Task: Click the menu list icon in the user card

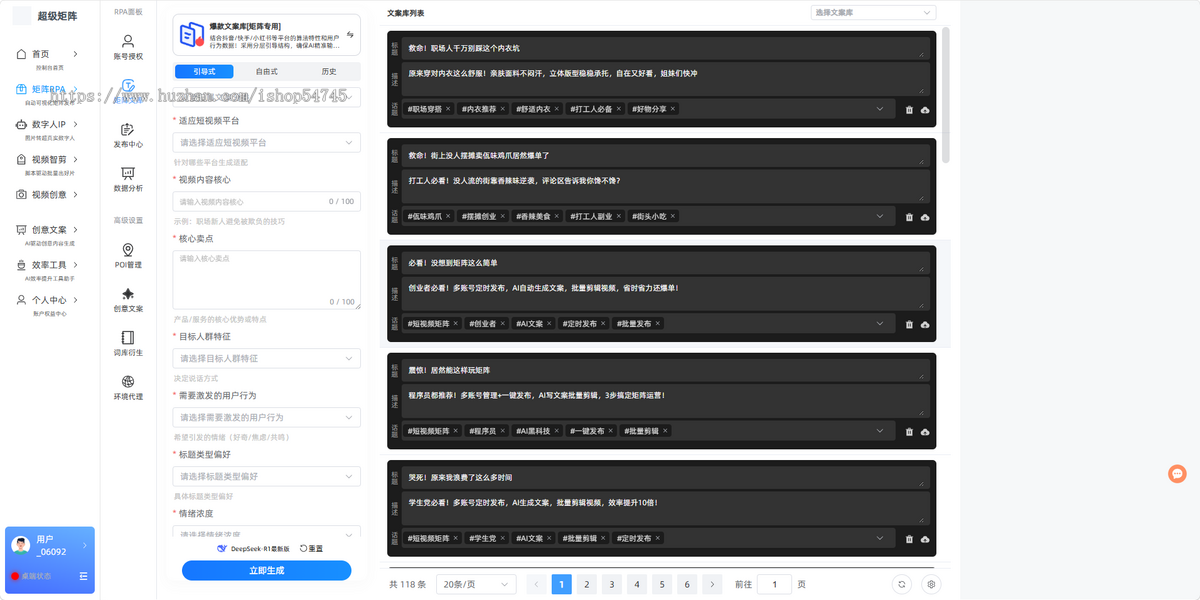Action: click(x=83, y=576)
